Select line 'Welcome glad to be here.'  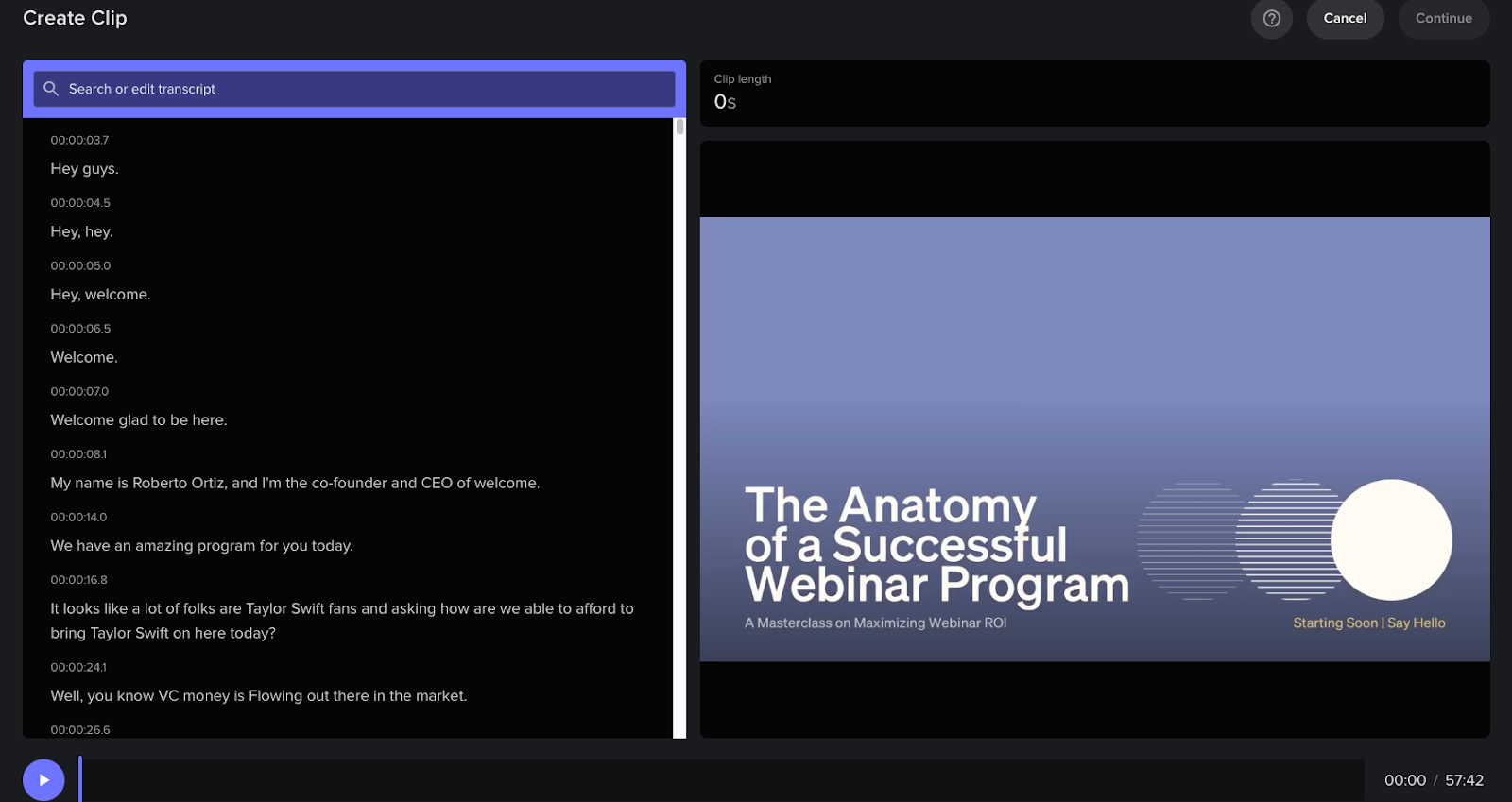pyautogui.click(x=139, y=420)
